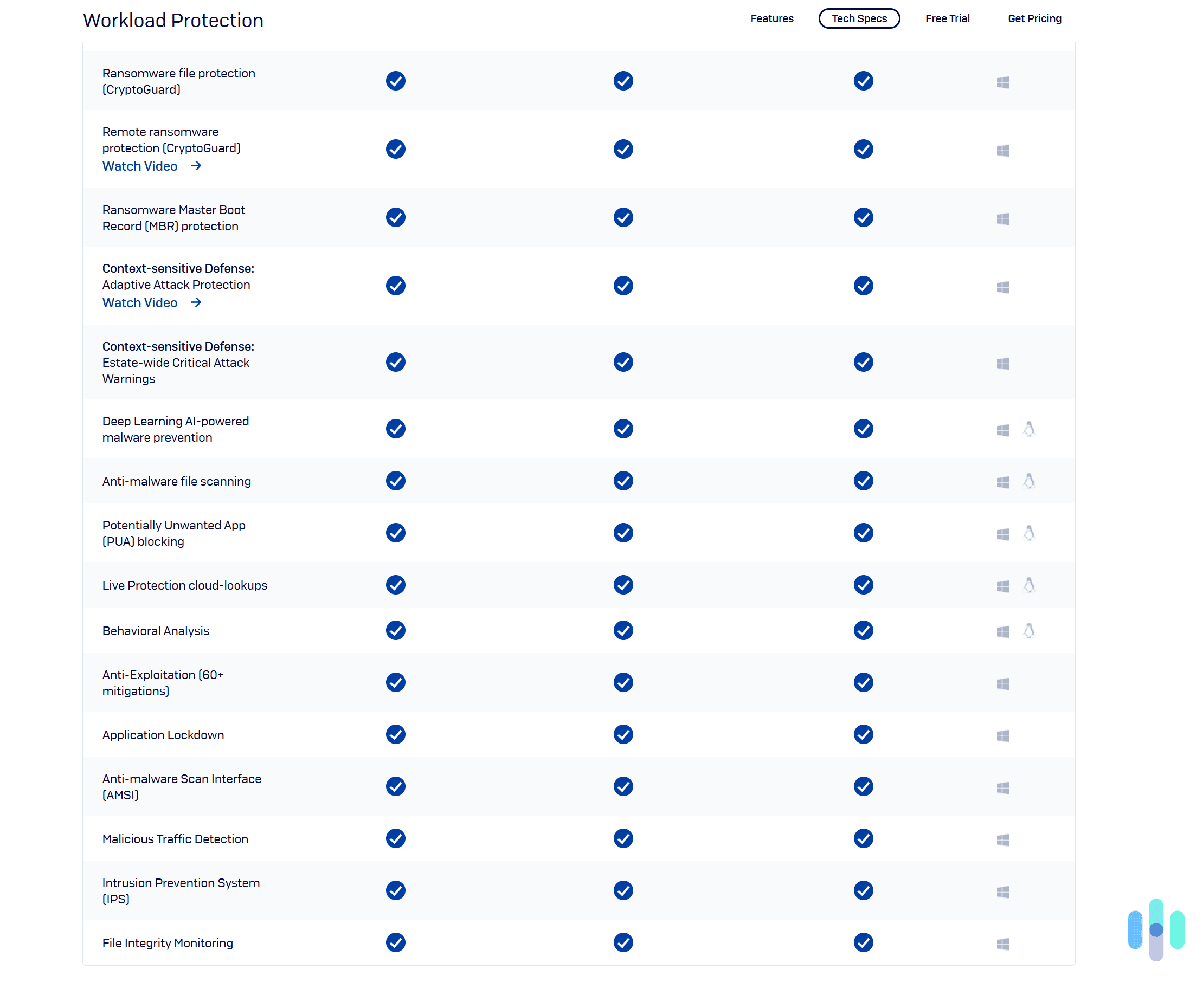
Task: Click the Windows icon beside File Integrity Monitoring
Action: click(1003, 943)
